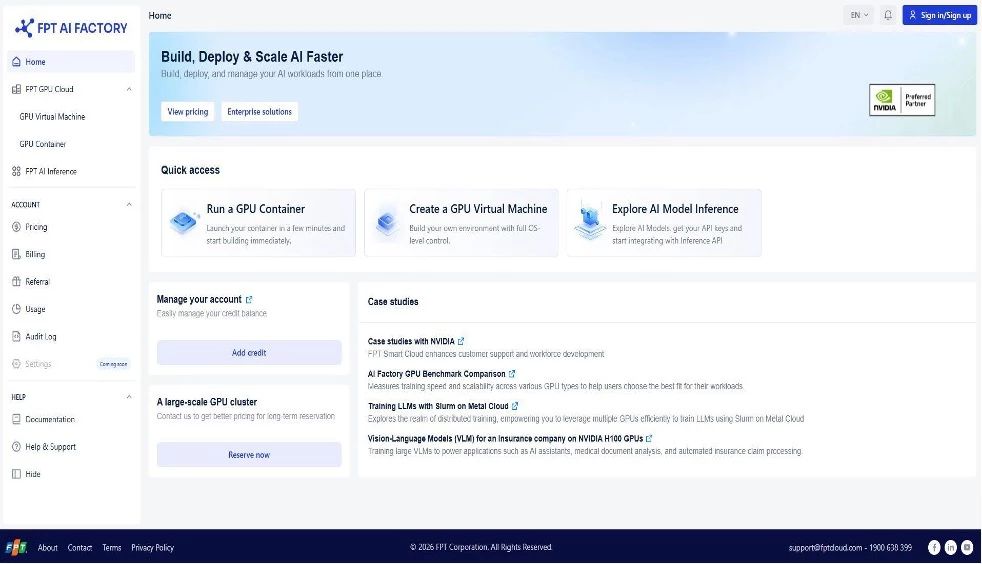Click the Reserve now button

tap(249, 455)
